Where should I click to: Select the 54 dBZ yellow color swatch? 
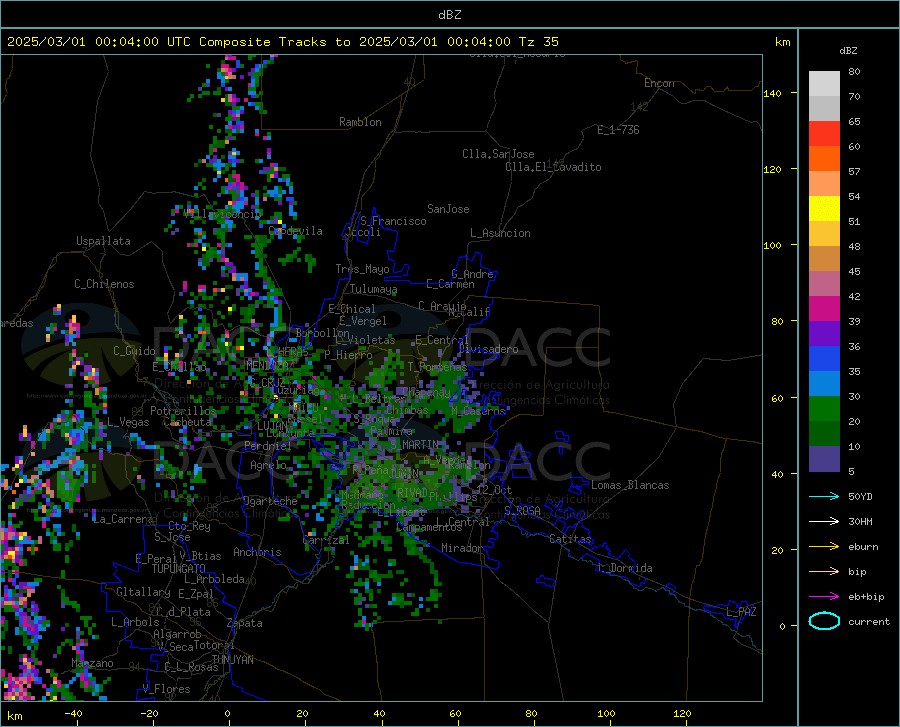click(824, 208)
